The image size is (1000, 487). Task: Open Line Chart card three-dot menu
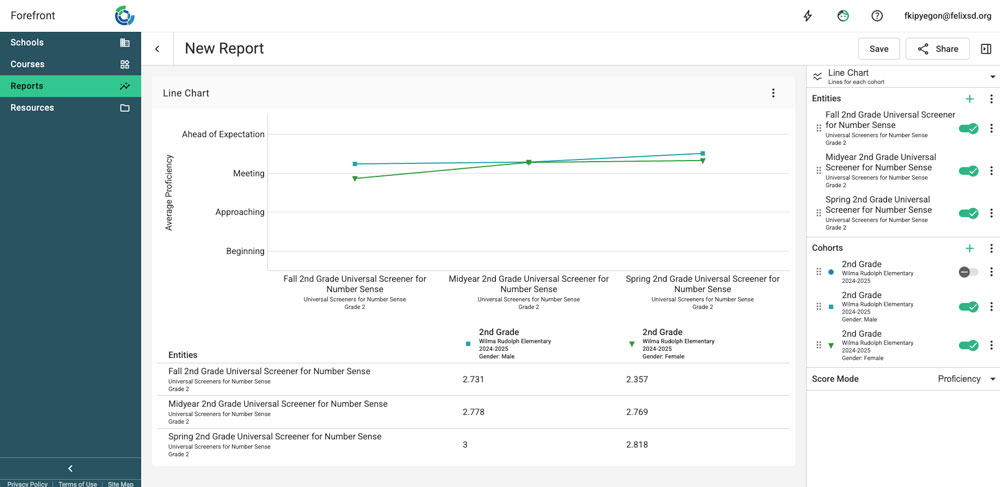(x=773, y=93)
